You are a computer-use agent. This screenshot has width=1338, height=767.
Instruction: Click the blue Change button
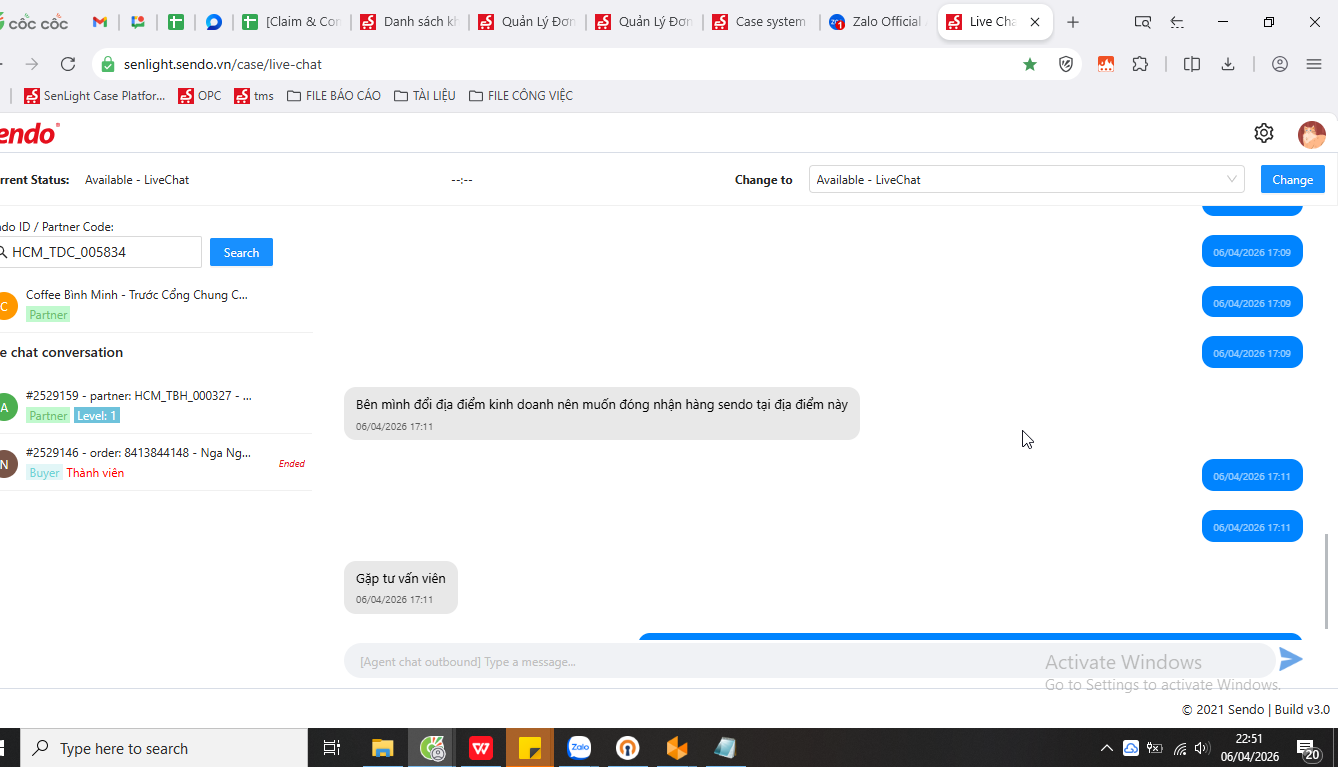[1293, 180]
